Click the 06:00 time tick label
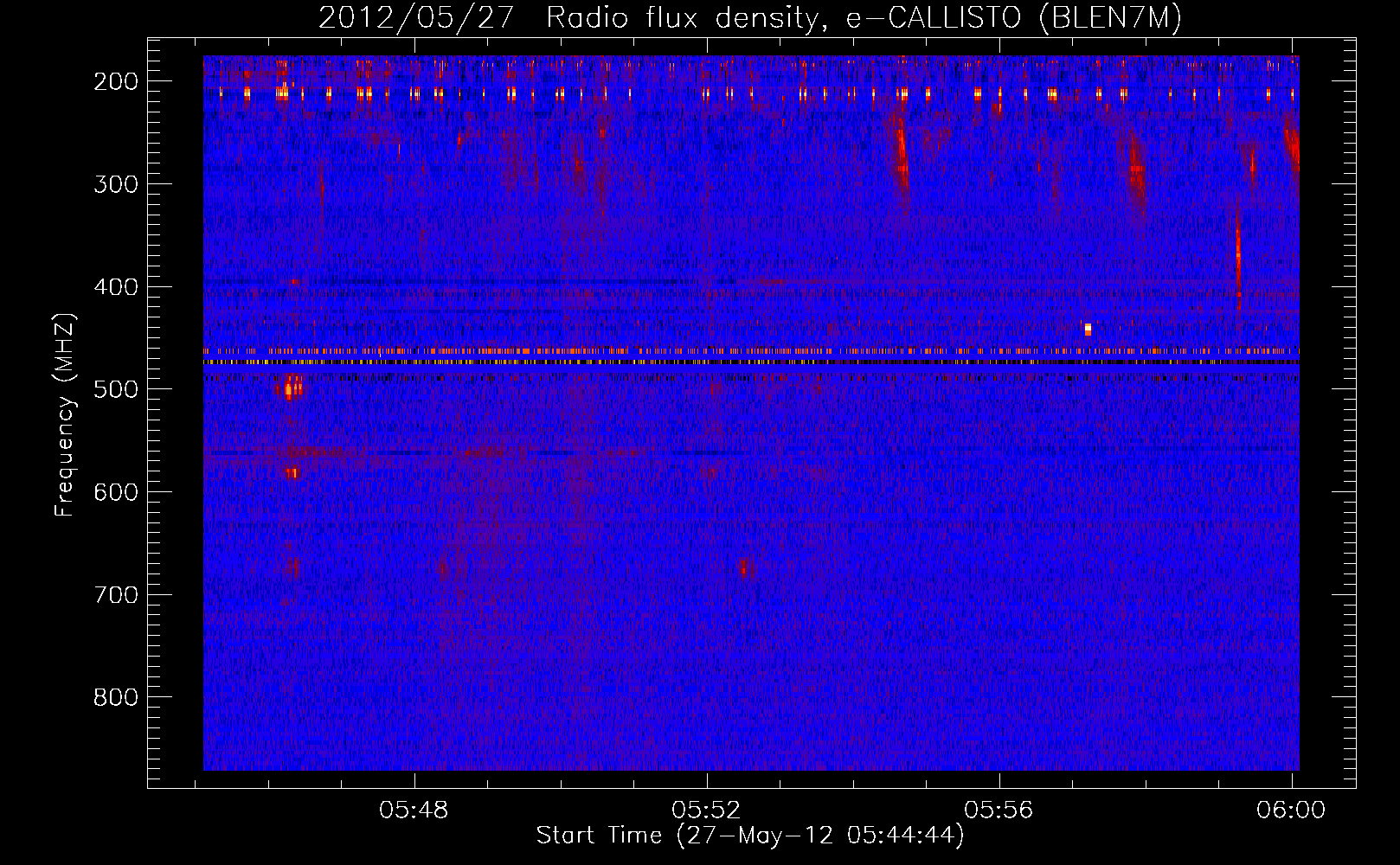This screenshot has width=1400, height=865. click(x=1291, y=811)
